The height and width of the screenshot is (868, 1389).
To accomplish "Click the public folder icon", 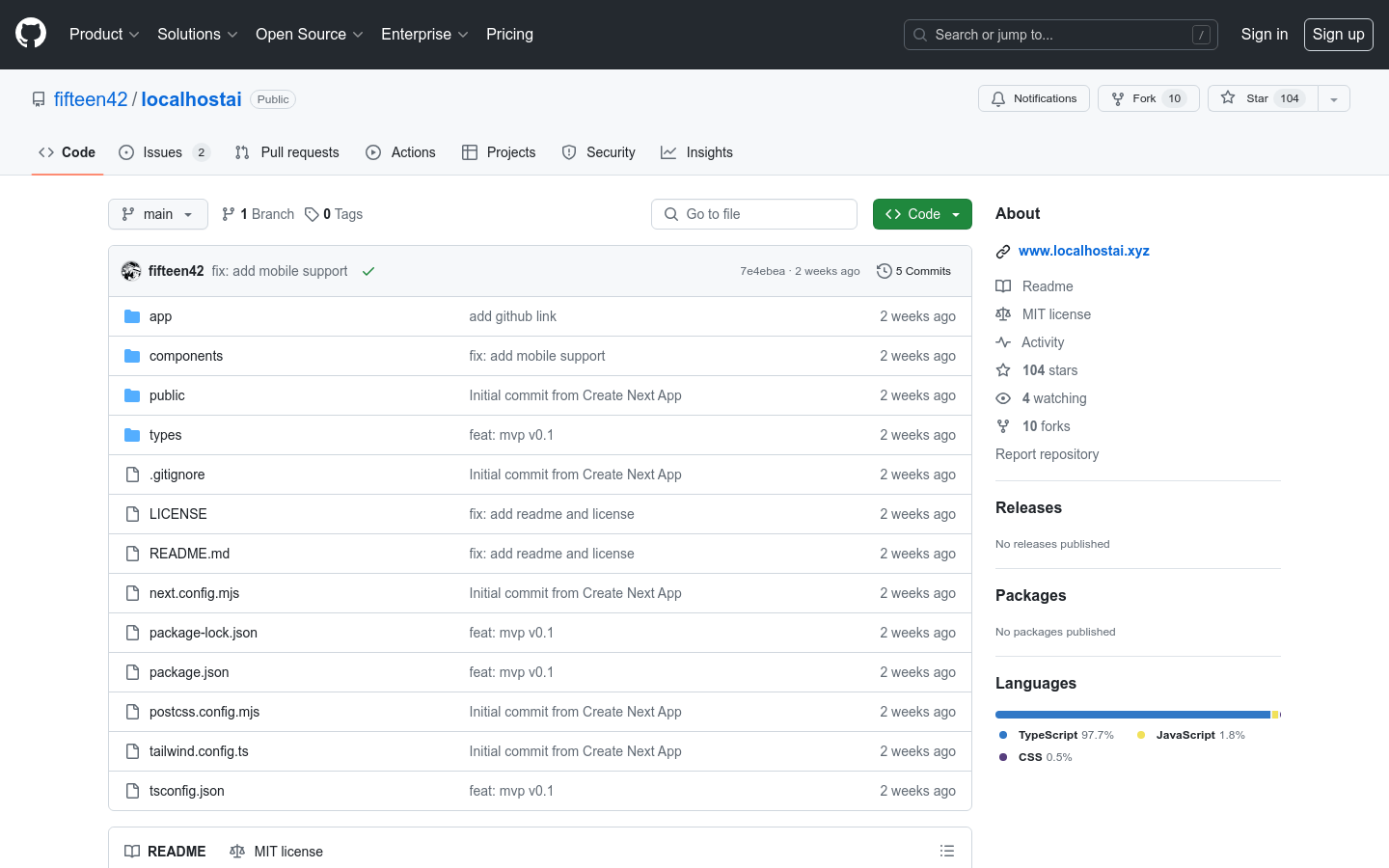I will (132, 395).
